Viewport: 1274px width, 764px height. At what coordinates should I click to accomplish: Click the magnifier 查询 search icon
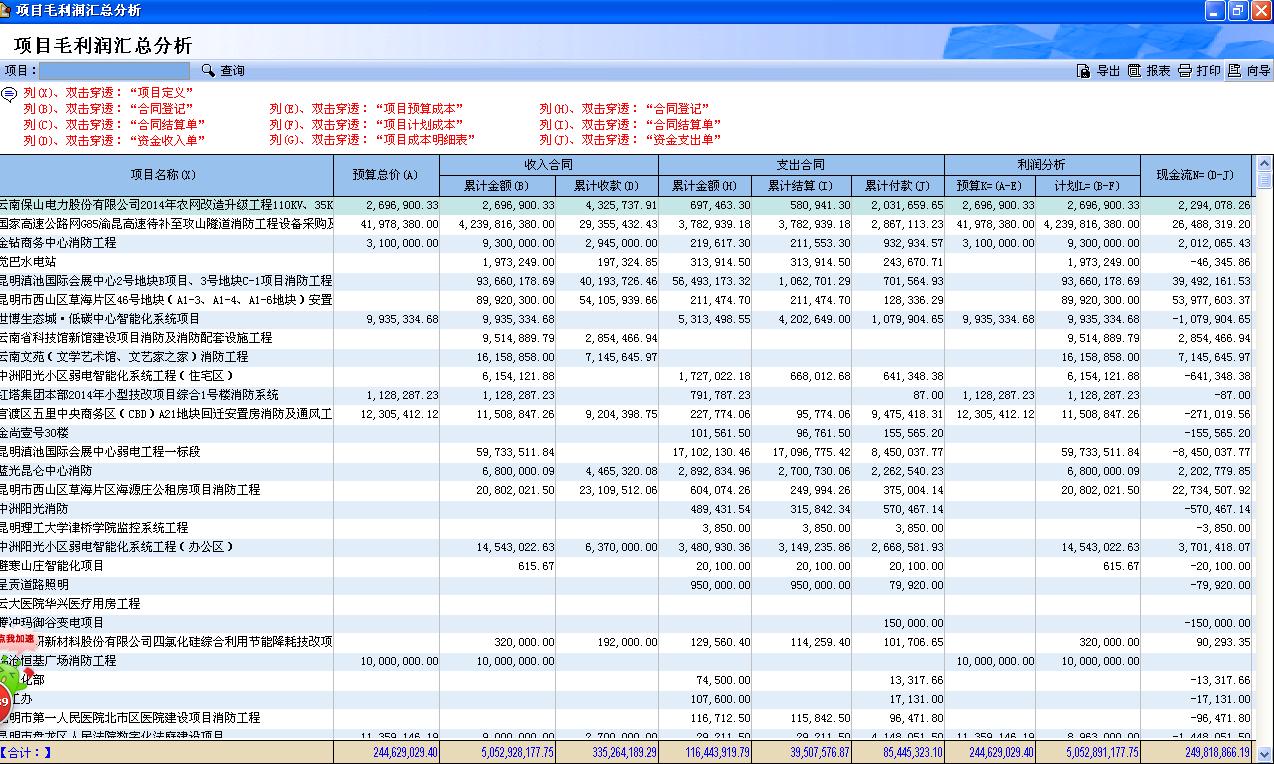(x=208, y=71)
